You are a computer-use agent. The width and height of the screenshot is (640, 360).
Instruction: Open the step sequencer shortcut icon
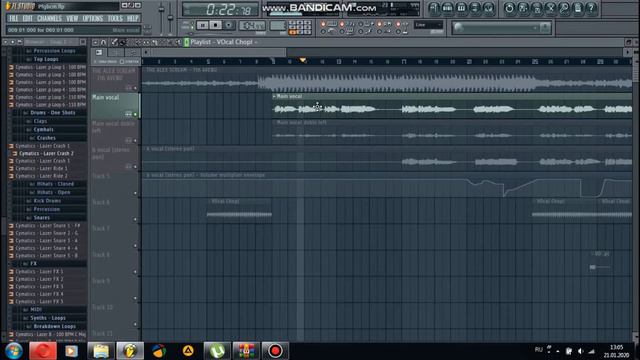[x=447, y=8]
